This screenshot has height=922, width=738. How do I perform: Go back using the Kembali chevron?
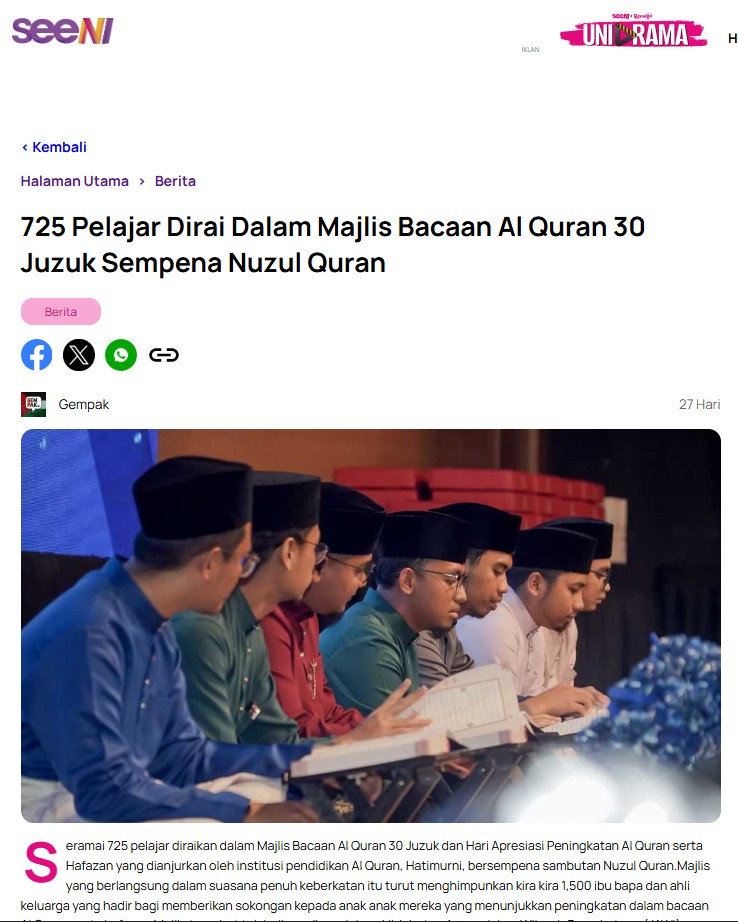25,147
